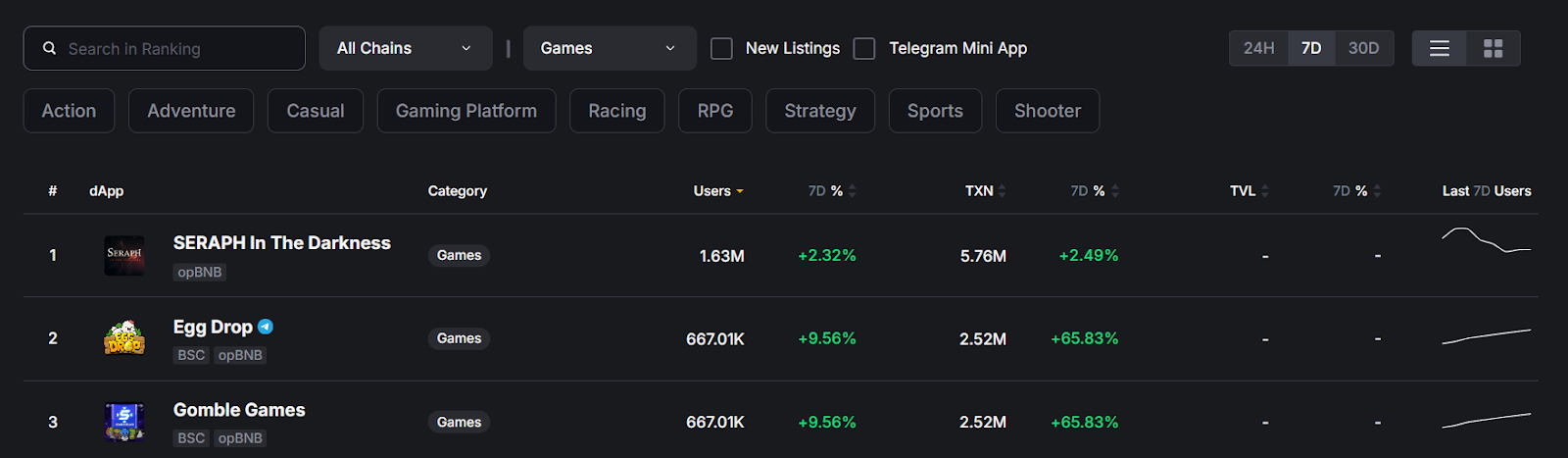Open the Gomble Games dApp link
The image size is (1568, 458).
(x=239, y=410)
